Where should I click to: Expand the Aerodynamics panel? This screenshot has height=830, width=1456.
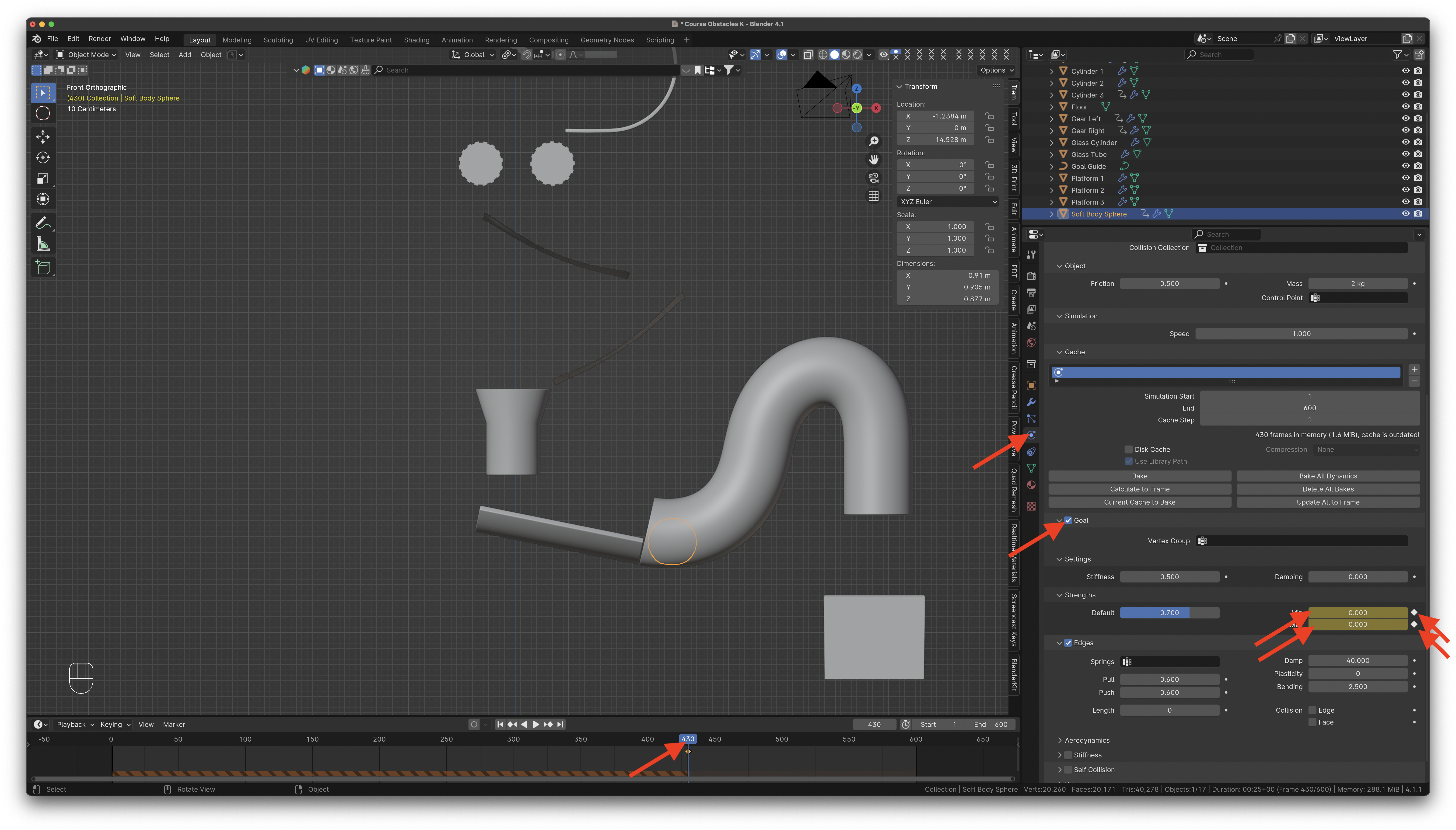(x=1060, y=740)
